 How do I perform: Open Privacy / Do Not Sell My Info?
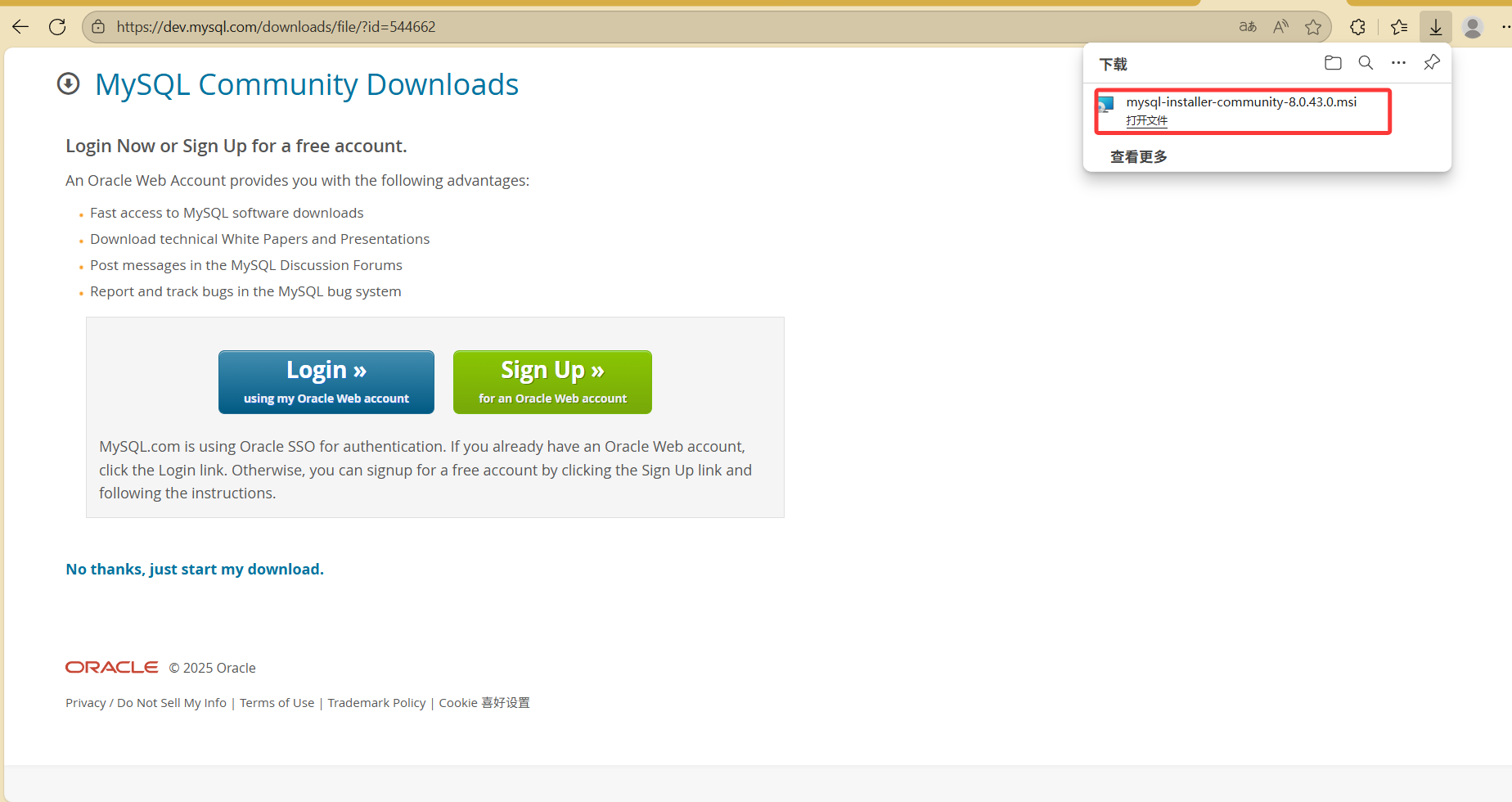point(146,703)
